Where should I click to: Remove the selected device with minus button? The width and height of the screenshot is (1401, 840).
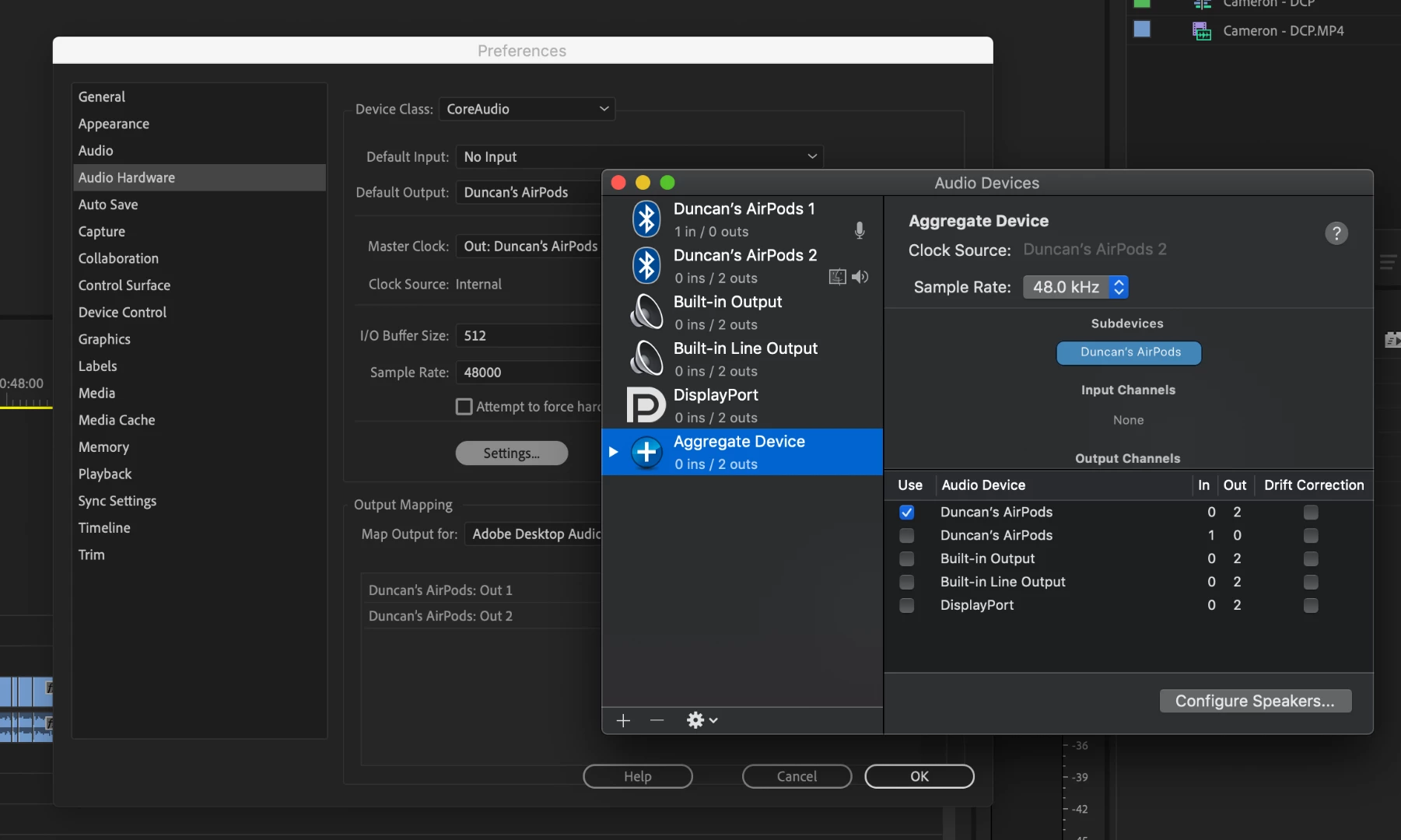coord(657,721)
